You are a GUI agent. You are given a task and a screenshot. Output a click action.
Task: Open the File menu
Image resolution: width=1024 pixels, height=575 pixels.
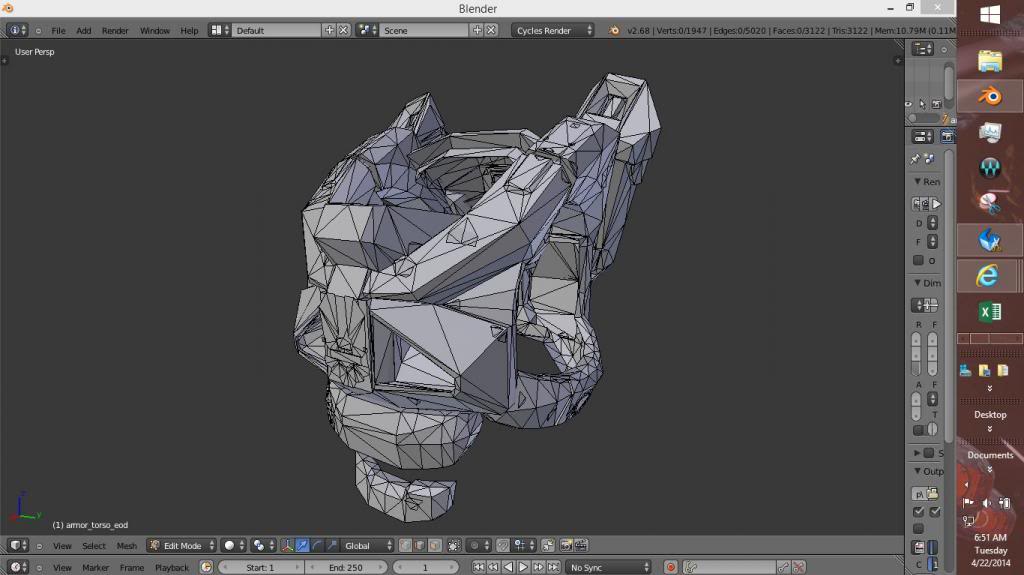click(58, 31)
